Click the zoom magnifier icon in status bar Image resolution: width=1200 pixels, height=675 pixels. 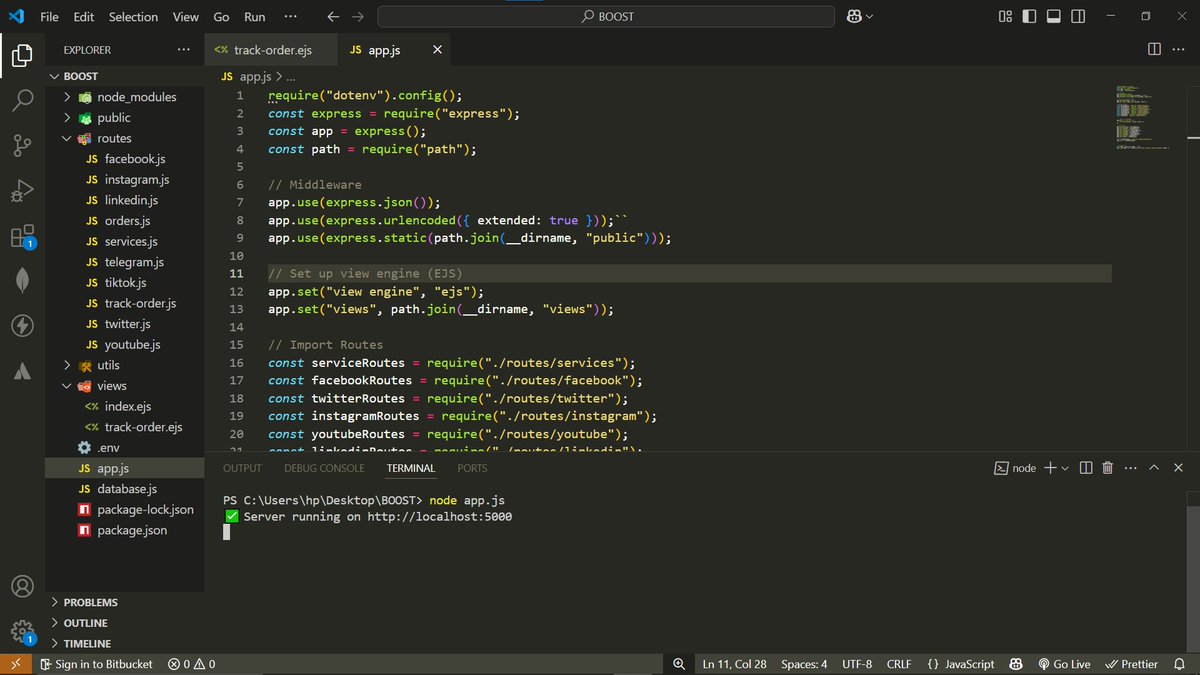coord(679,664)
